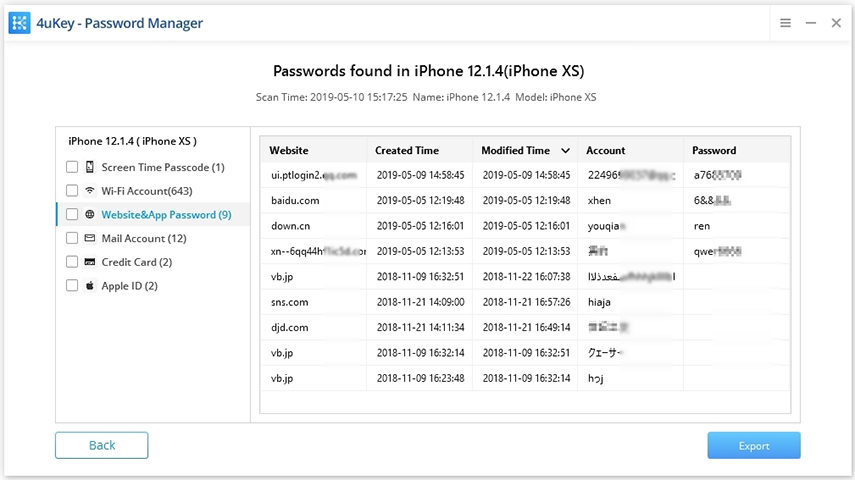Click the Back button

101,445
